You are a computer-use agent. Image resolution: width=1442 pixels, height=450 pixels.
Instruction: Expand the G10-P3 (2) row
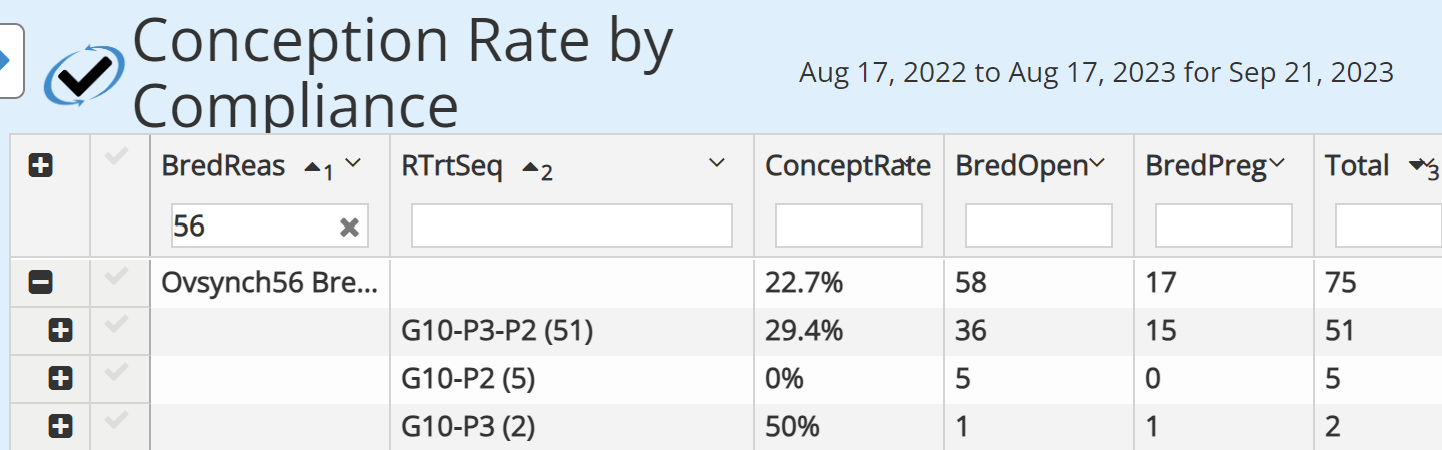[x=60, y=427]
